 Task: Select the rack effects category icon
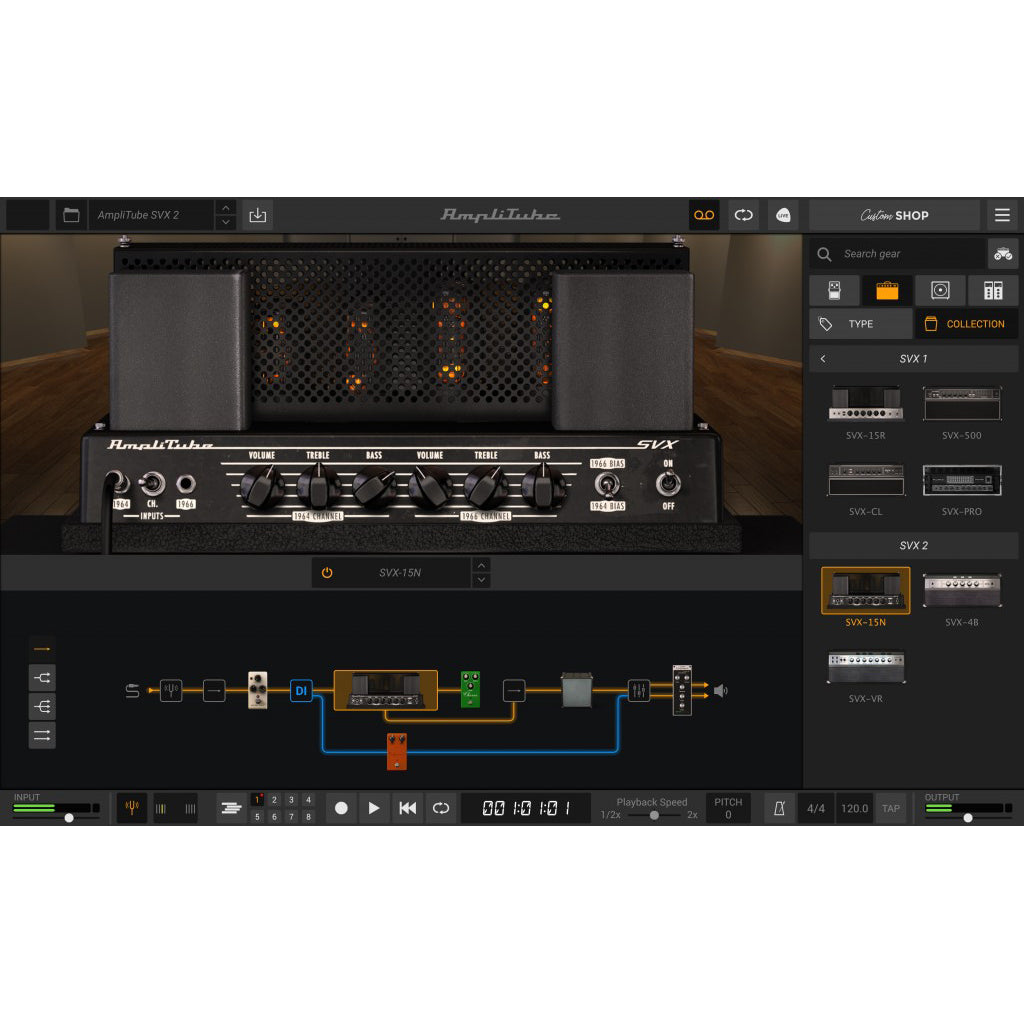(x=991, y=290)
